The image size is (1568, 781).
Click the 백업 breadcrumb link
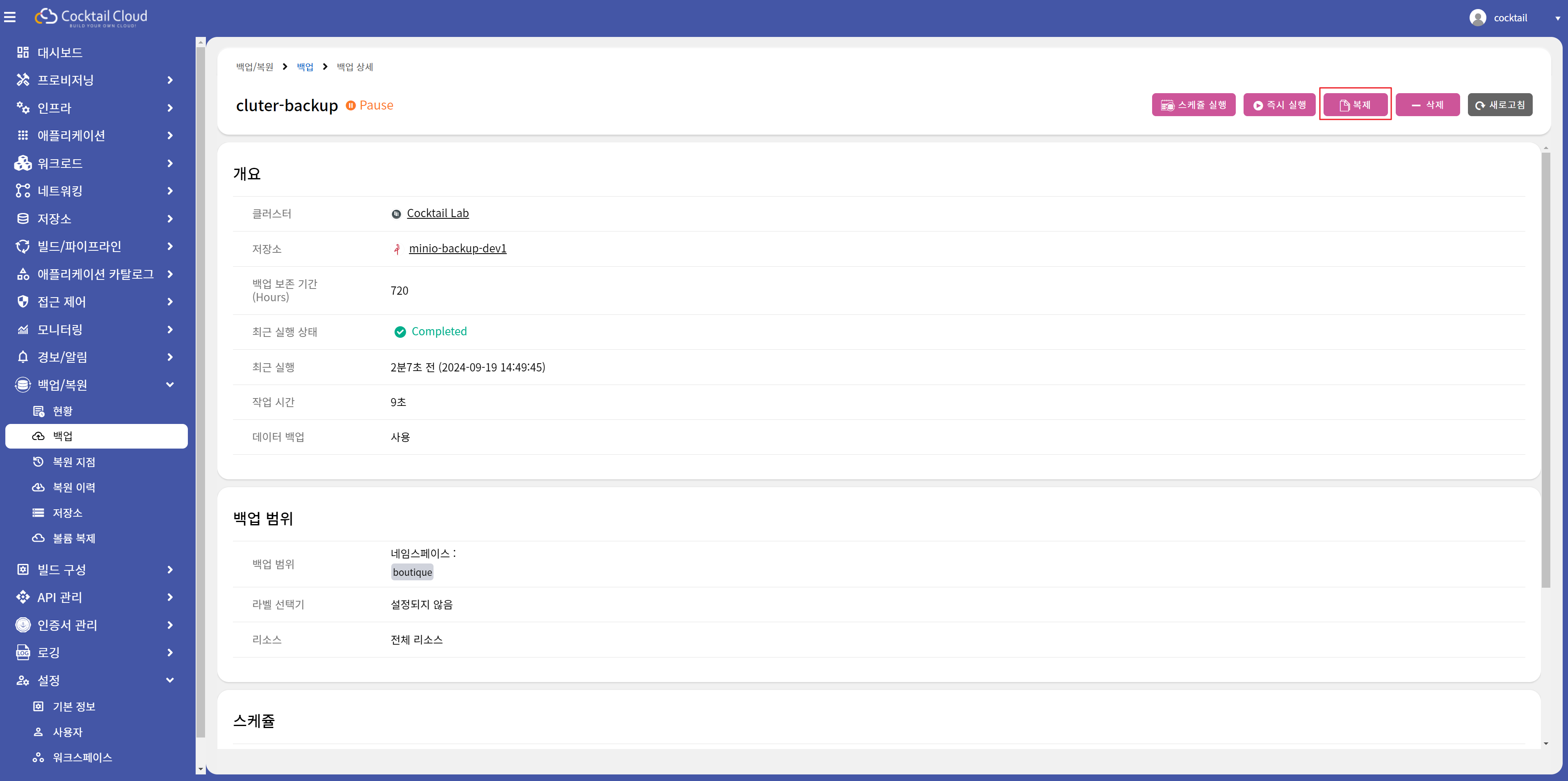304,67
